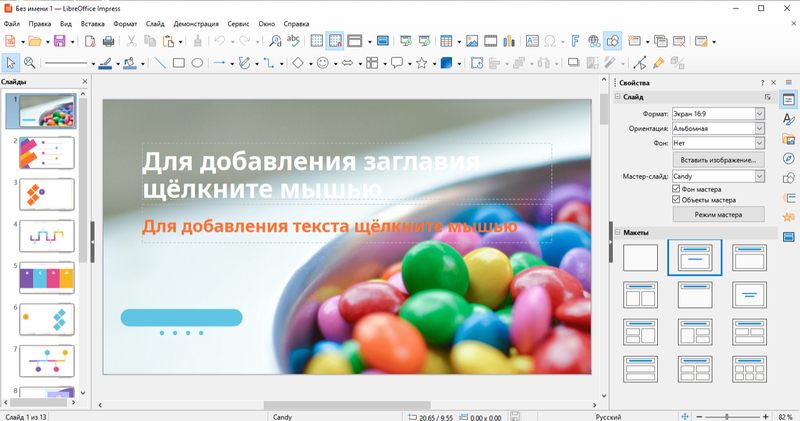This screenshot has height=421, width=800.
Task: Open the Line Color picker icon
Action: pyautogui.click(x=105, y=63)
